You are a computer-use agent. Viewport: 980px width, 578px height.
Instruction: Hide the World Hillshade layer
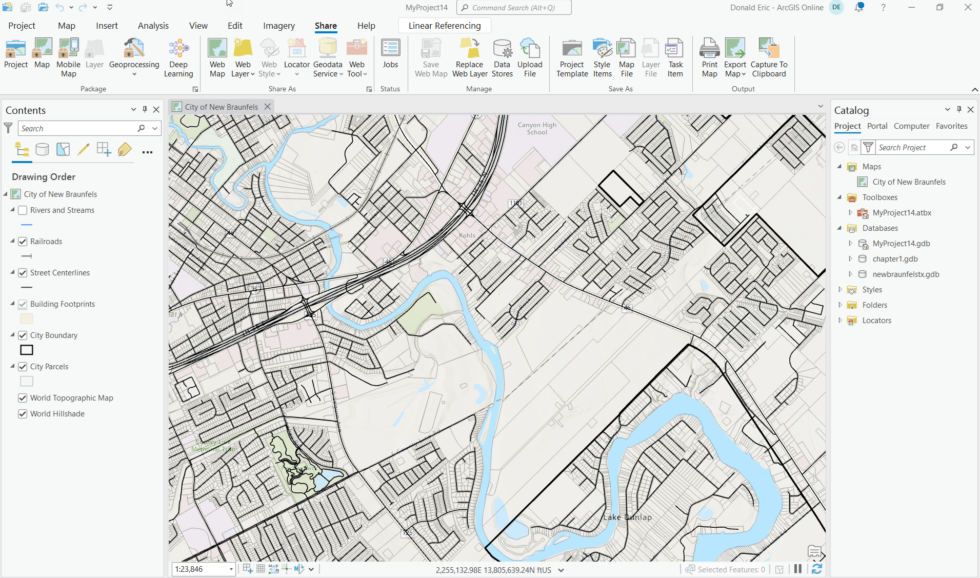pos(22,413)
